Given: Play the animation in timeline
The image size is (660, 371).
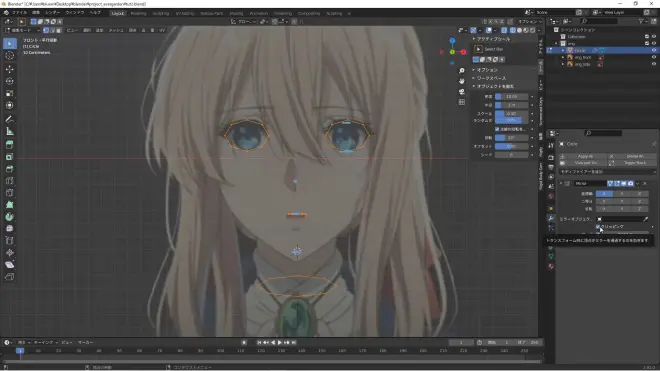Looking at the screenshot, I should point(279,343).
